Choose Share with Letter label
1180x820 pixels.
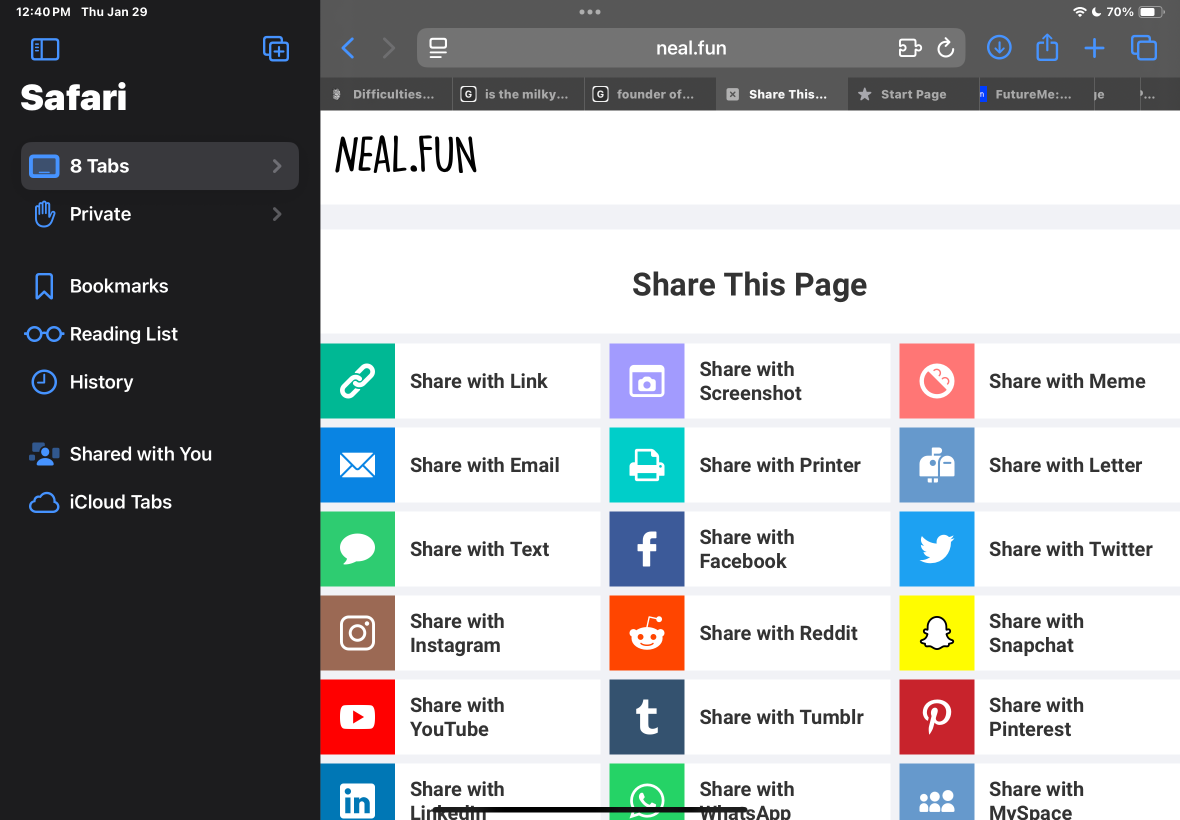point(1066,466)
